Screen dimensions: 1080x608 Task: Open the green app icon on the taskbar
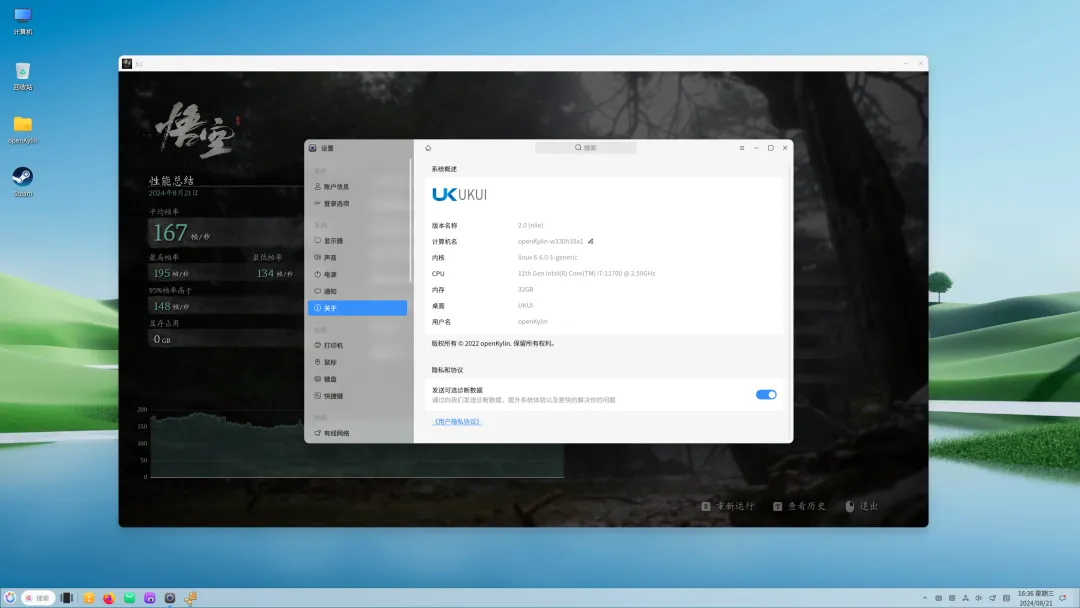coord(129,598)
